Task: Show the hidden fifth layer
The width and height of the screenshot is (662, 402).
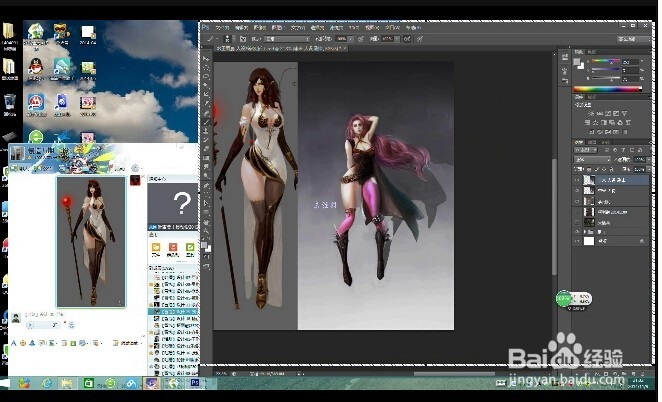Action: coord(577,222)
